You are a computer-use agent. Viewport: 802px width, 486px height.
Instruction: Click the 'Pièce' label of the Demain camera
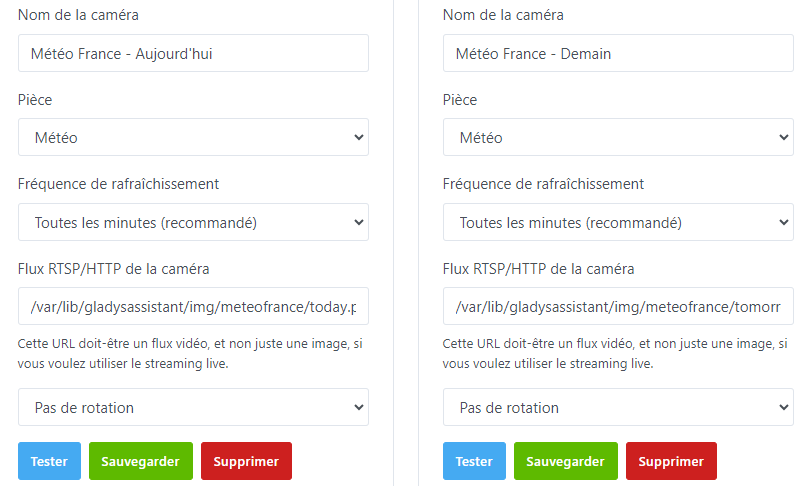(460, 100)
